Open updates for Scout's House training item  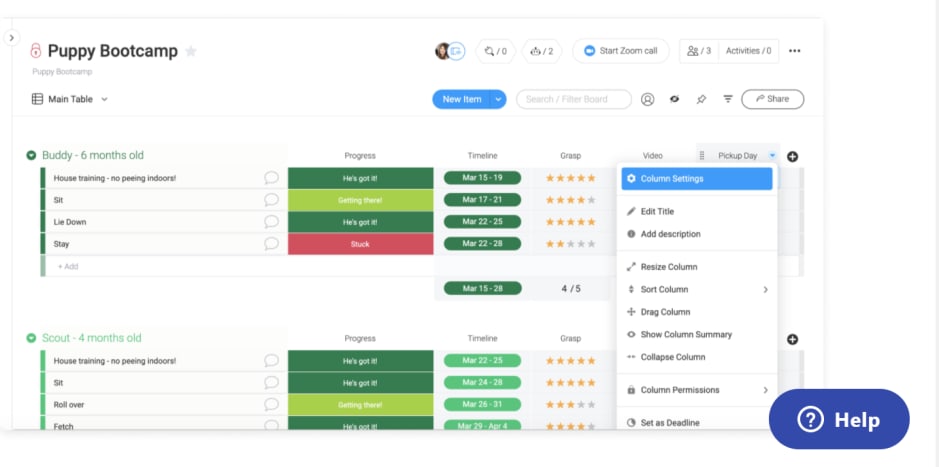tap(271, 360)
